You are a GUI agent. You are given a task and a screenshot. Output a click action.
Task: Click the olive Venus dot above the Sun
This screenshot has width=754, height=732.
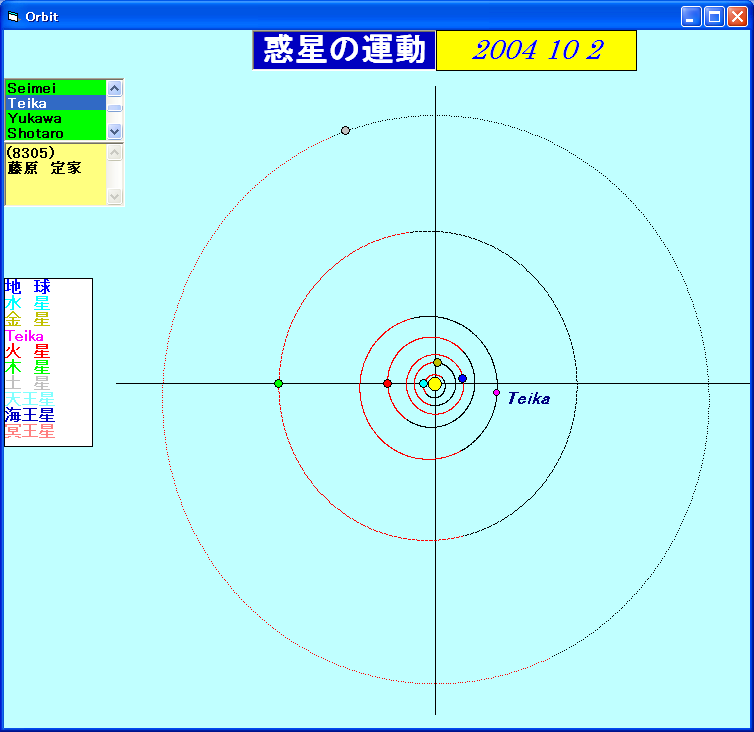pyautogui.click(x=437, y=362)
